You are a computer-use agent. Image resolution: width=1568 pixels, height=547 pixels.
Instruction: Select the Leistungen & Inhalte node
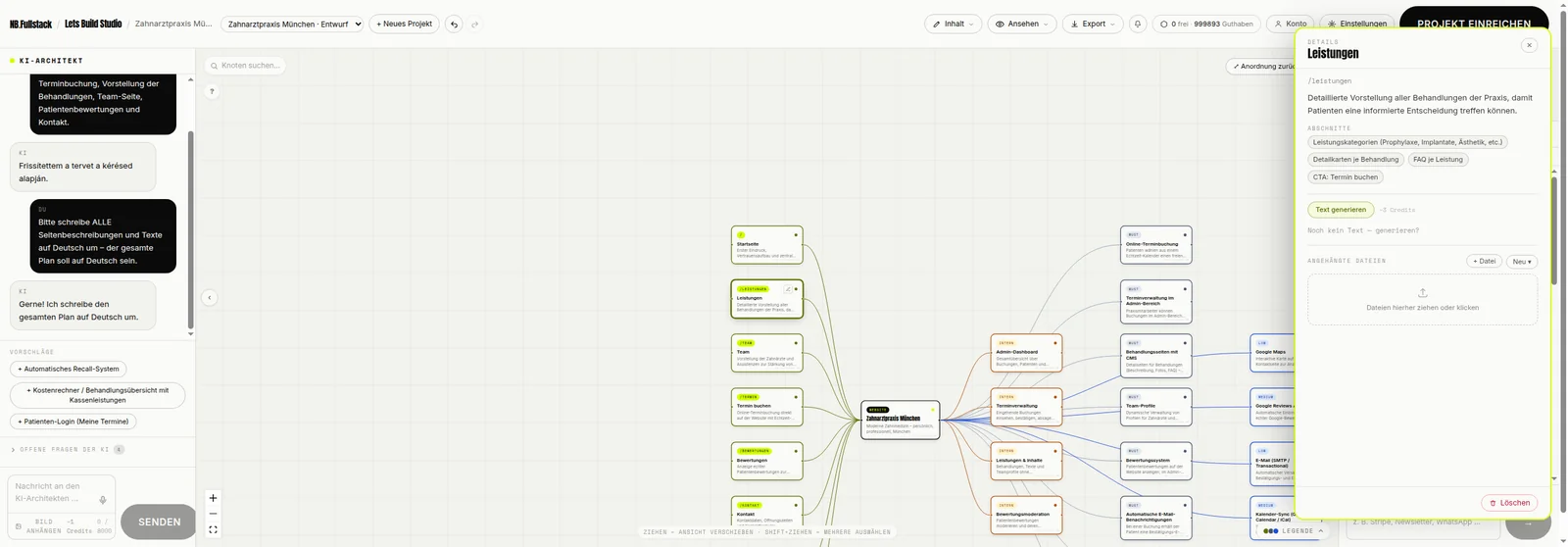(x=1026, y=461)
